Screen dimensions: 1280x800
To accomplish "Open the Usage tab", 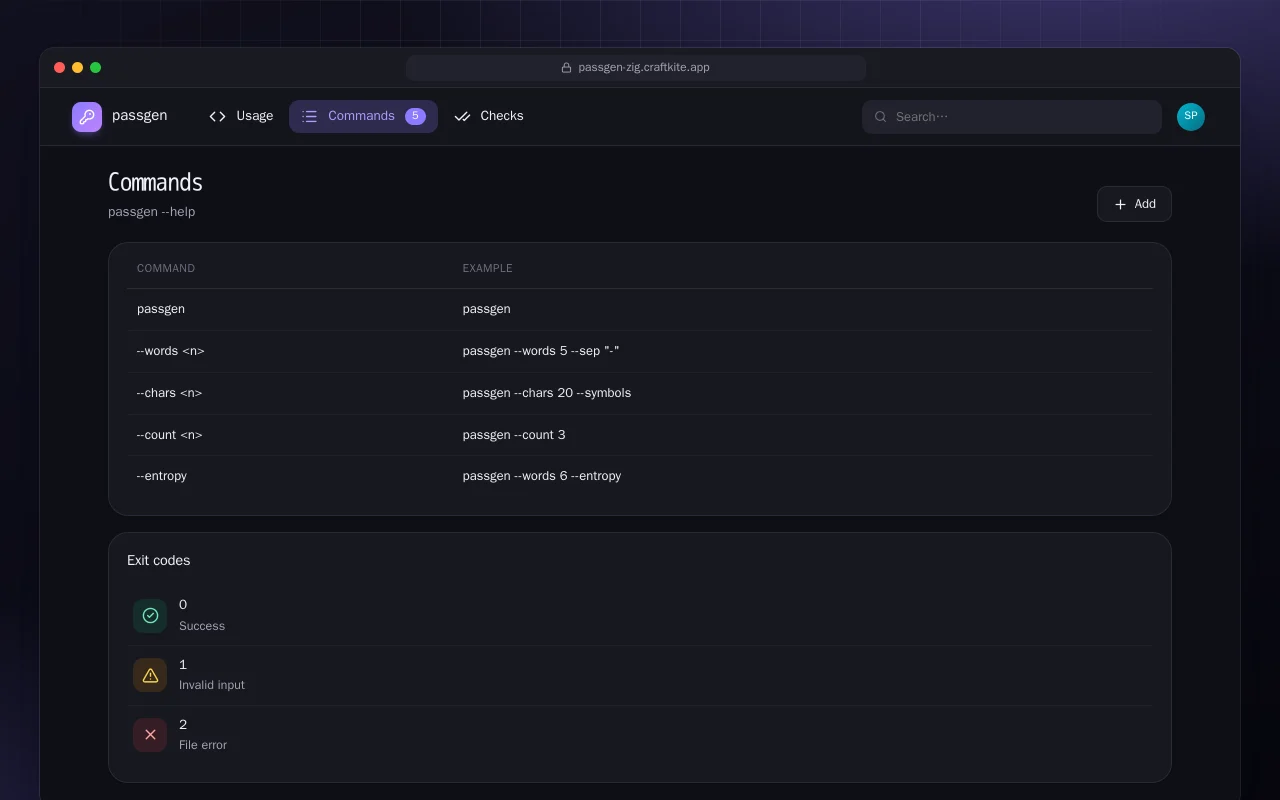I will click(x=241, y=116).
